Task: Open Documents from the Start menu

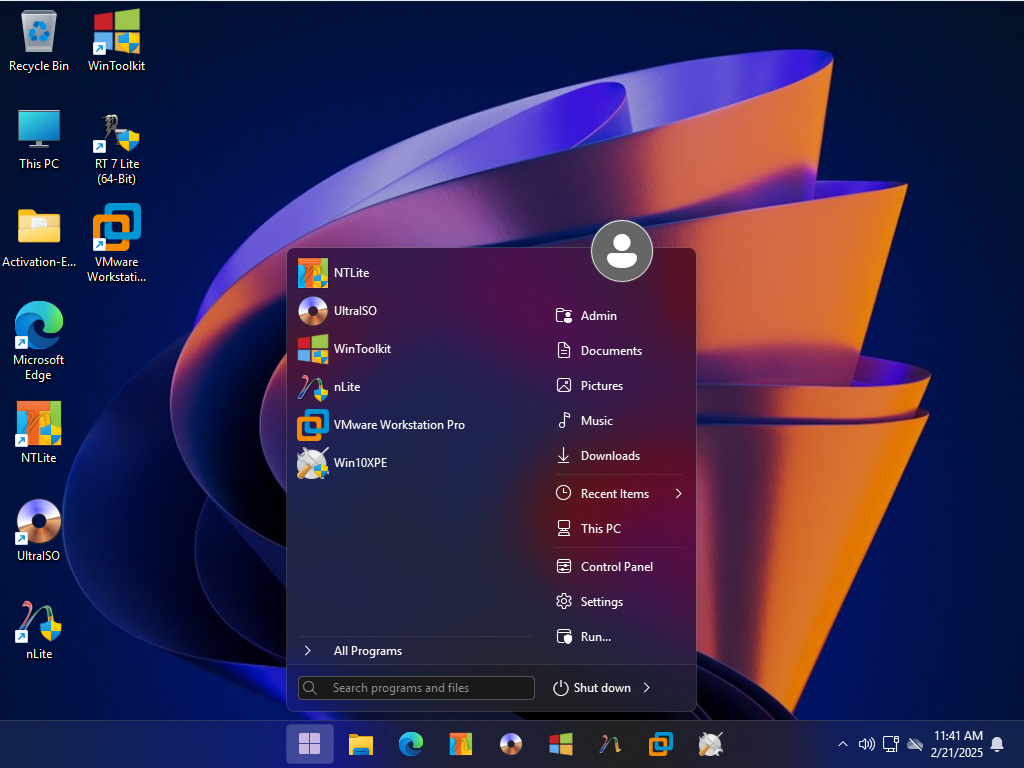Action: pyautogui.click(x=618, y=351)
